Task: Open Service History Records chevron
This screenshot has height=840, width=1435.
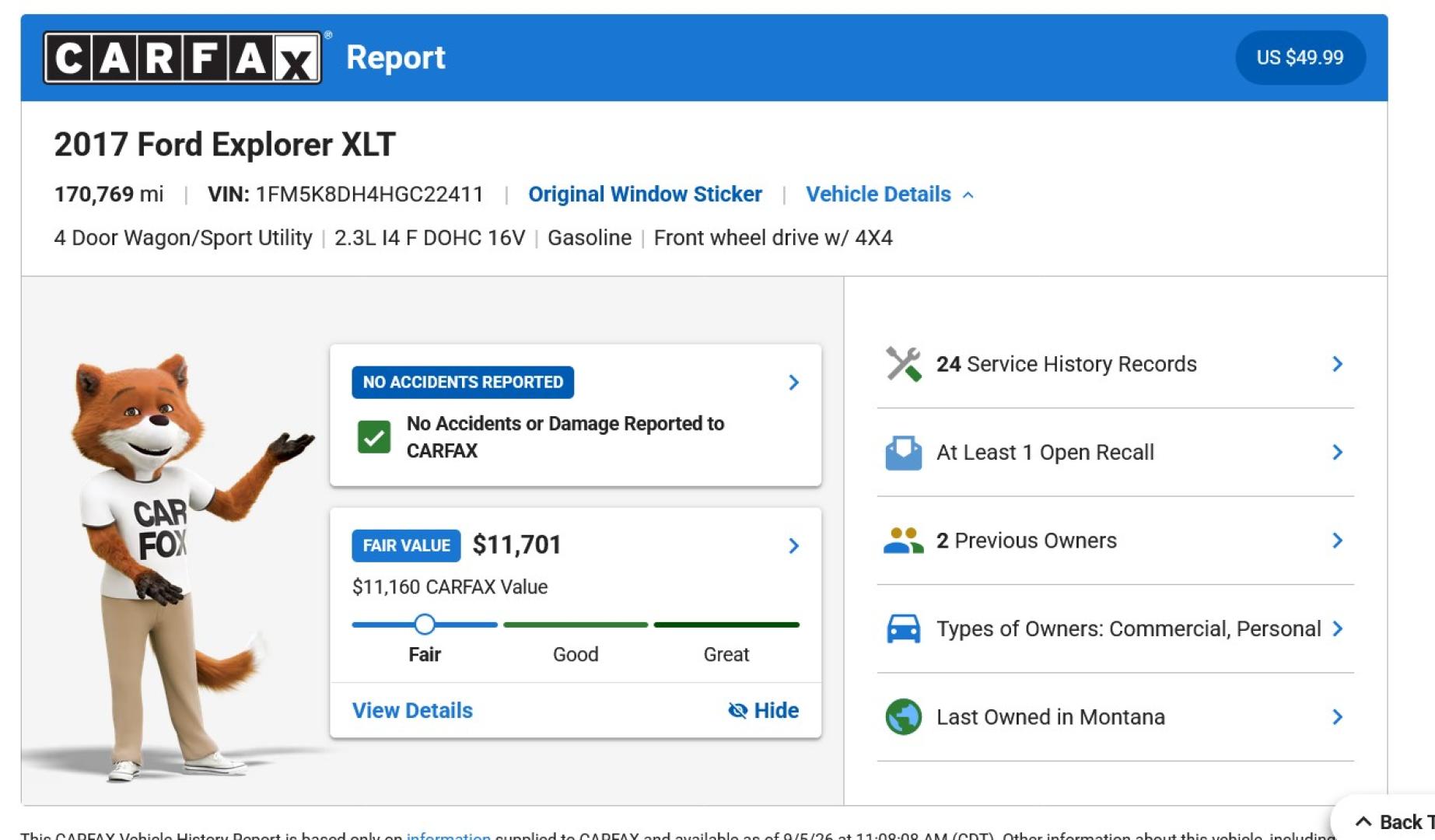Action: [x=1337, y=364]
